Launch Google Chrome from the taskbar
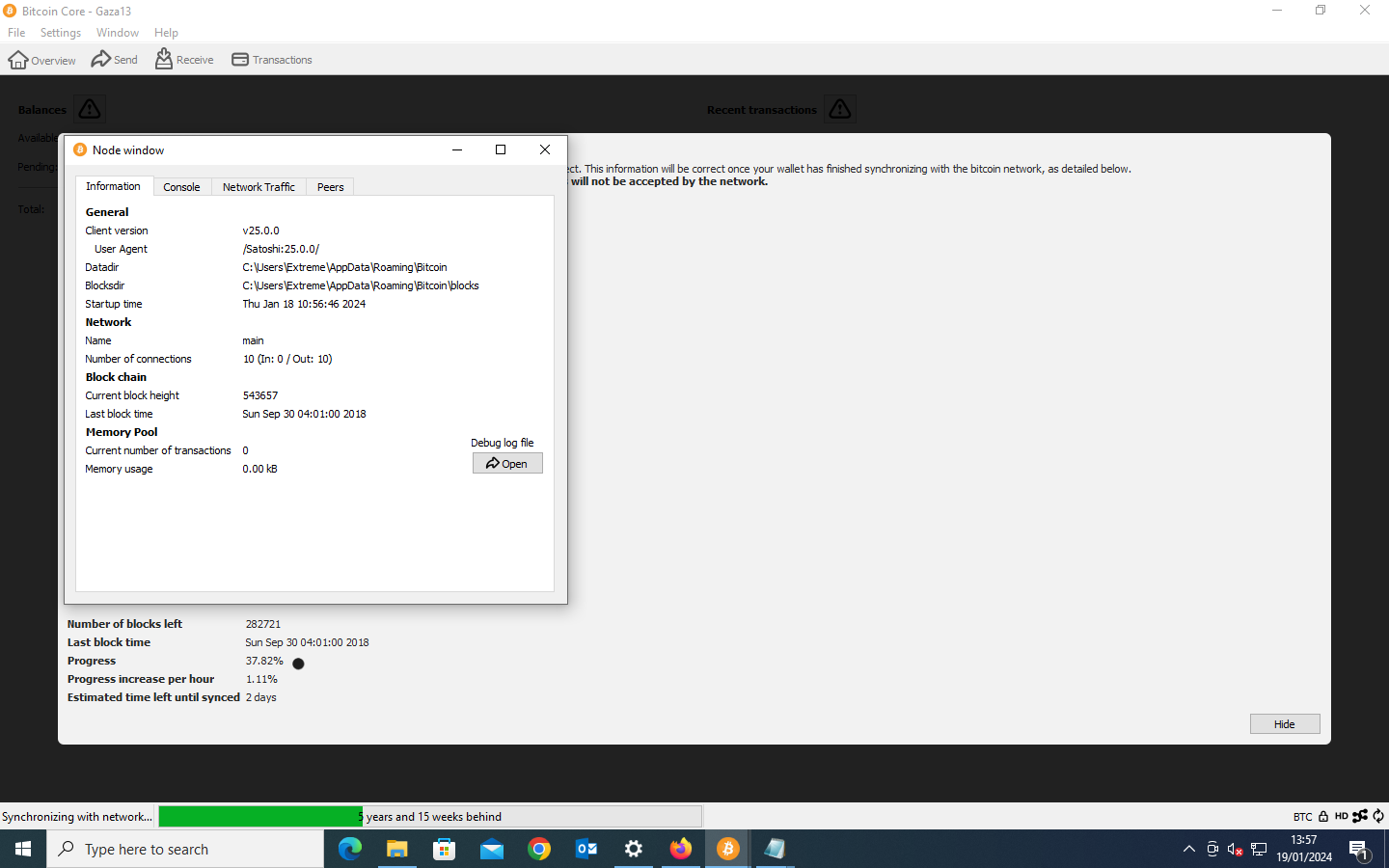 click(538, 849)
